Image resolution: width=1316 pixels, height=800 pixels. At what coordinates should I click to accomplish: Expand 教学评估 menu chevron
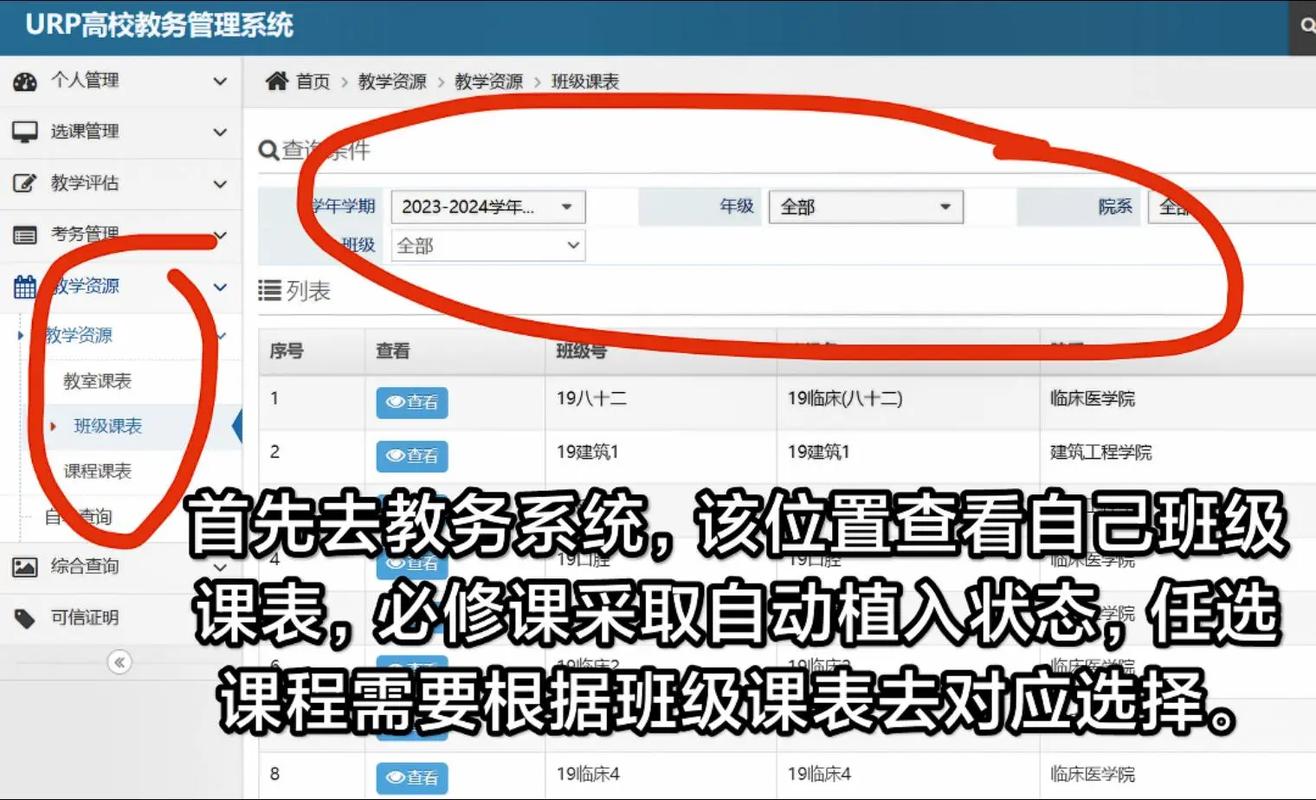coord(220,184)
